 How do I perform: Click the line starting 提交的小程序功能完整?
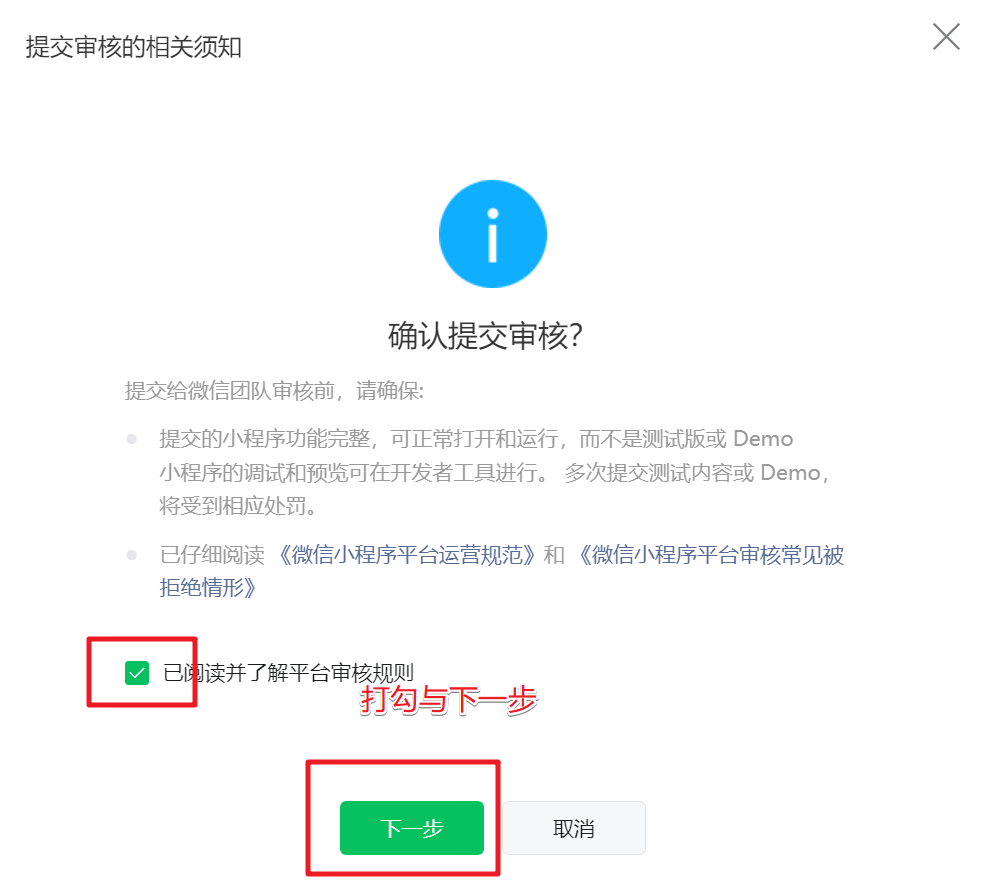476,439
